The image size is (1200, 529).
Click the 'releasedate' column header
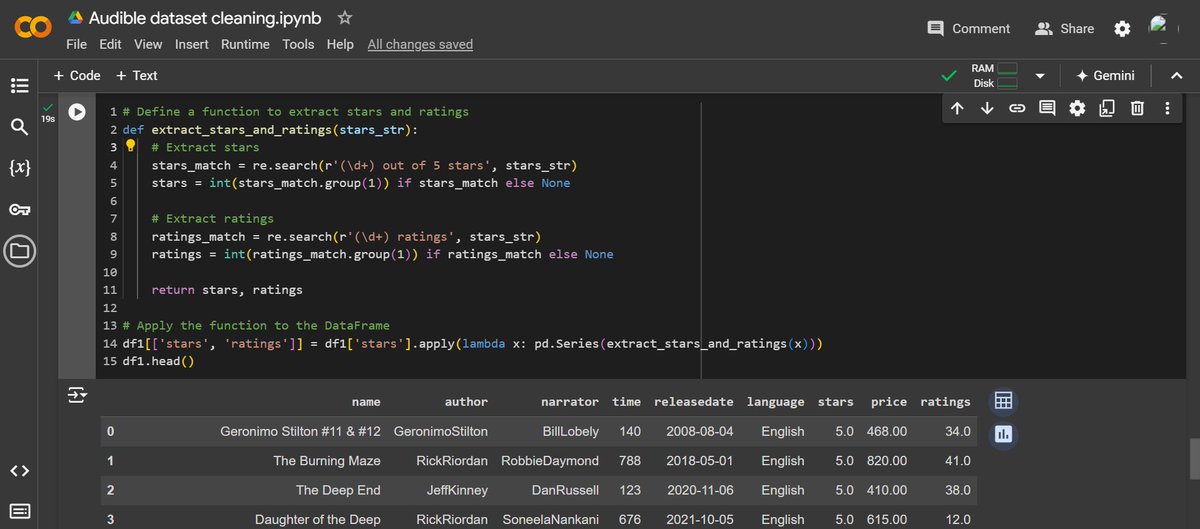point(693,402)
